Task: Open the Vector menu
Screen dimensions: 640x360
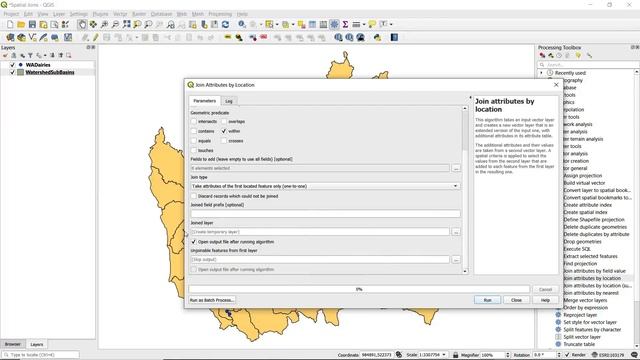Action: coord(120,14)
